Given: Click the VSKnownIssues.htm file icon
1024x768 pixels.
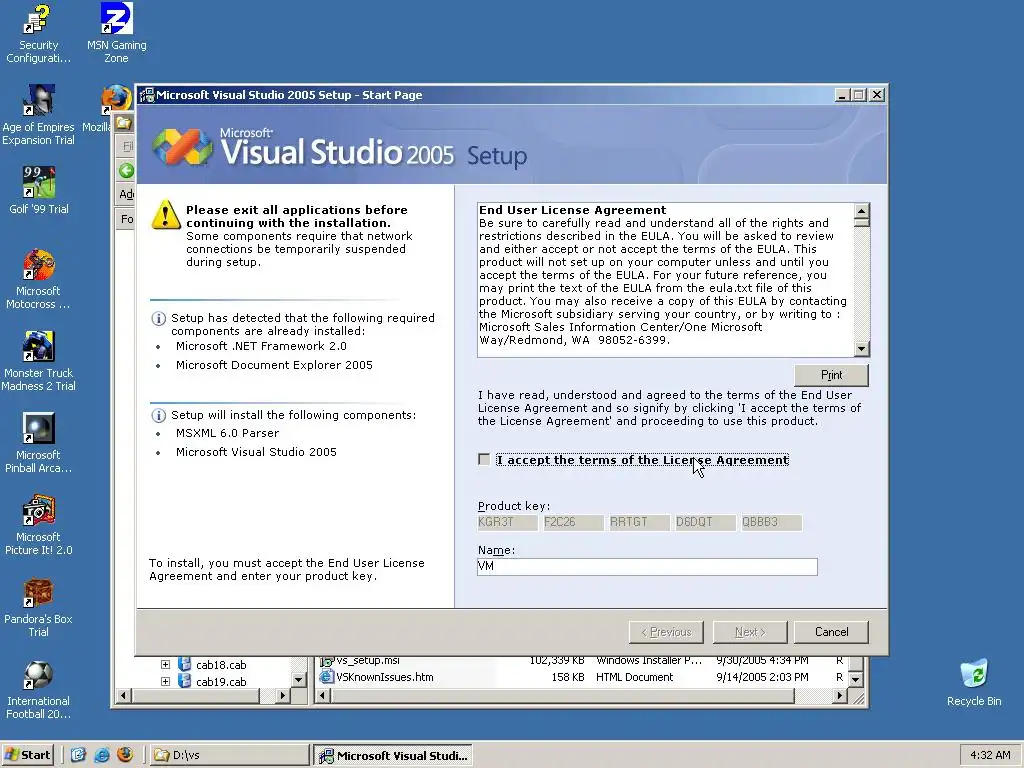Looking at the screenshot, I should pos(326,677).
